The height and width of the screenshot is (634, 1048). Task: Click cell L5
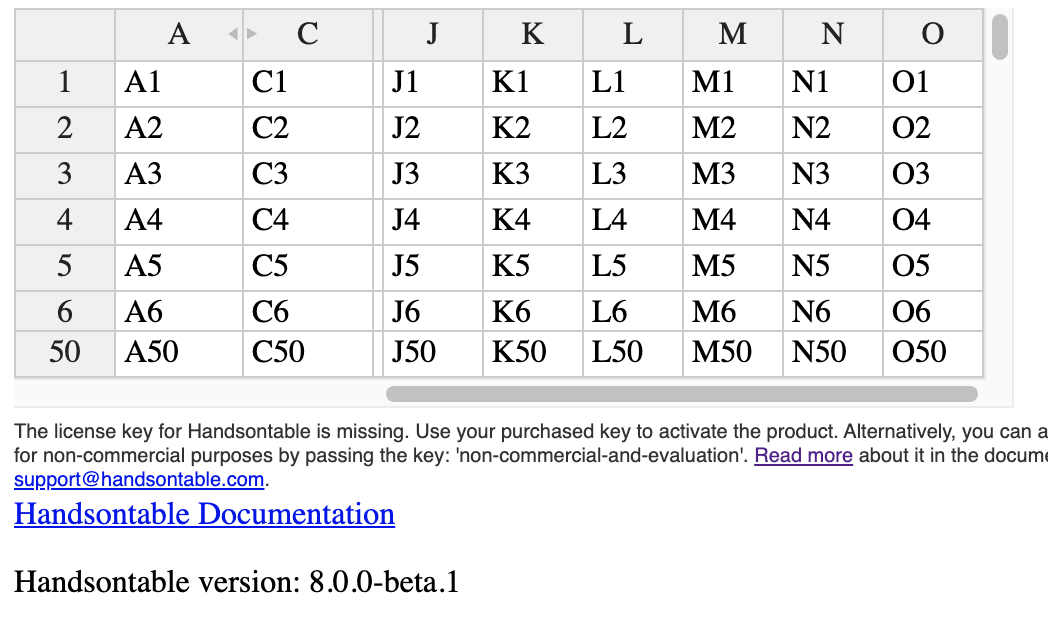632,266
